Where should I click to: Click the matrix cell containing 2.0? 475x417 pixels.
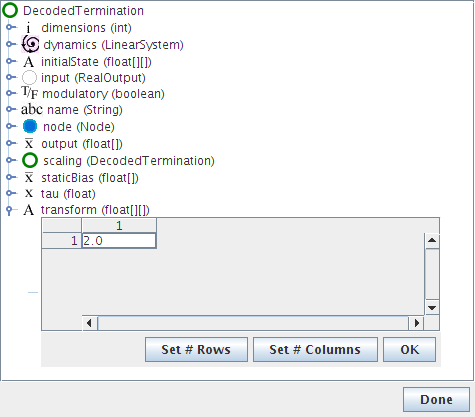pos(119,241)
